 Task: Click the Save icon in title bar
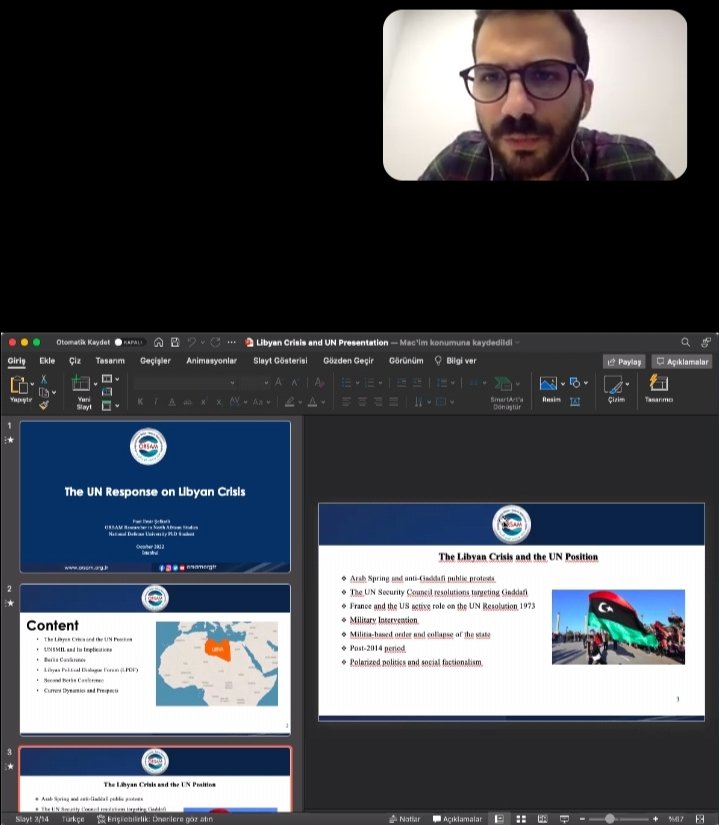pyautogui.click(x=175, y=343)
